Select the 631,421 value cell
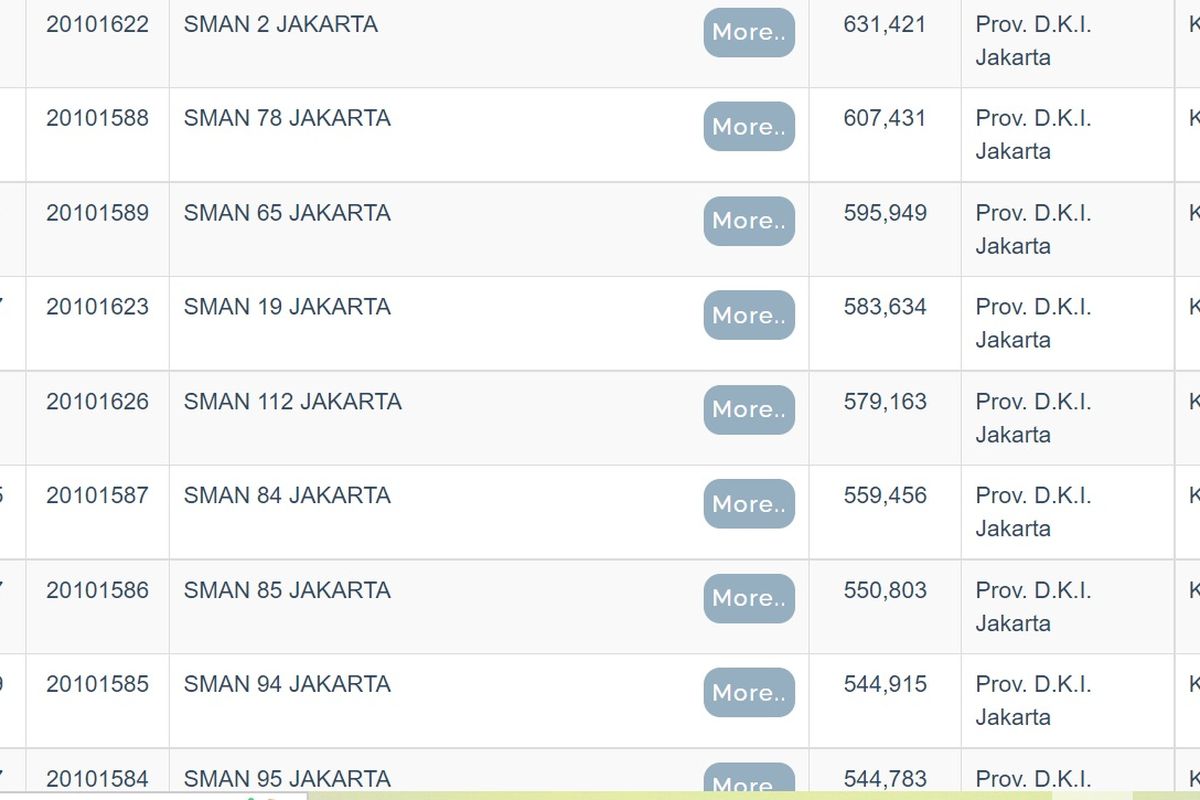Viewport: 1200px width, 800px height. [885, 24]
